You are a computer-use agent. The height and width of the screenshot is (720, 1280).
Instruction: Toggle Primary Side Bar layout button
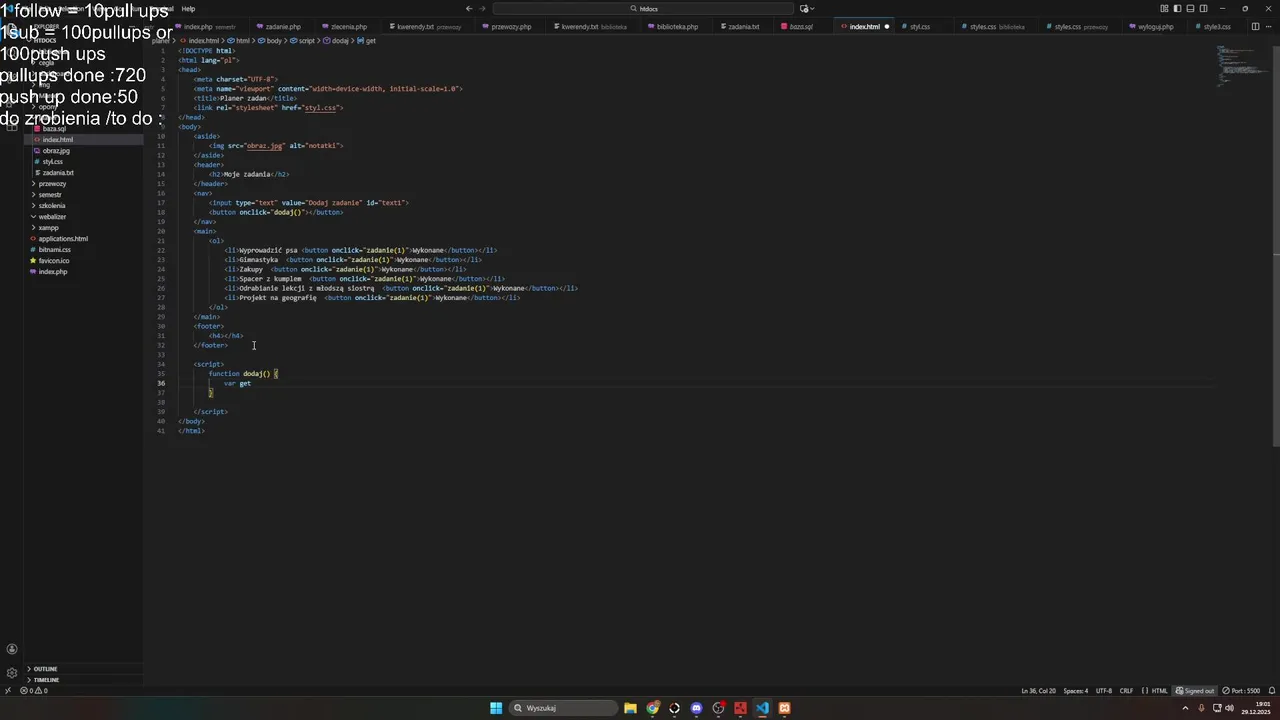point(1177,8)
